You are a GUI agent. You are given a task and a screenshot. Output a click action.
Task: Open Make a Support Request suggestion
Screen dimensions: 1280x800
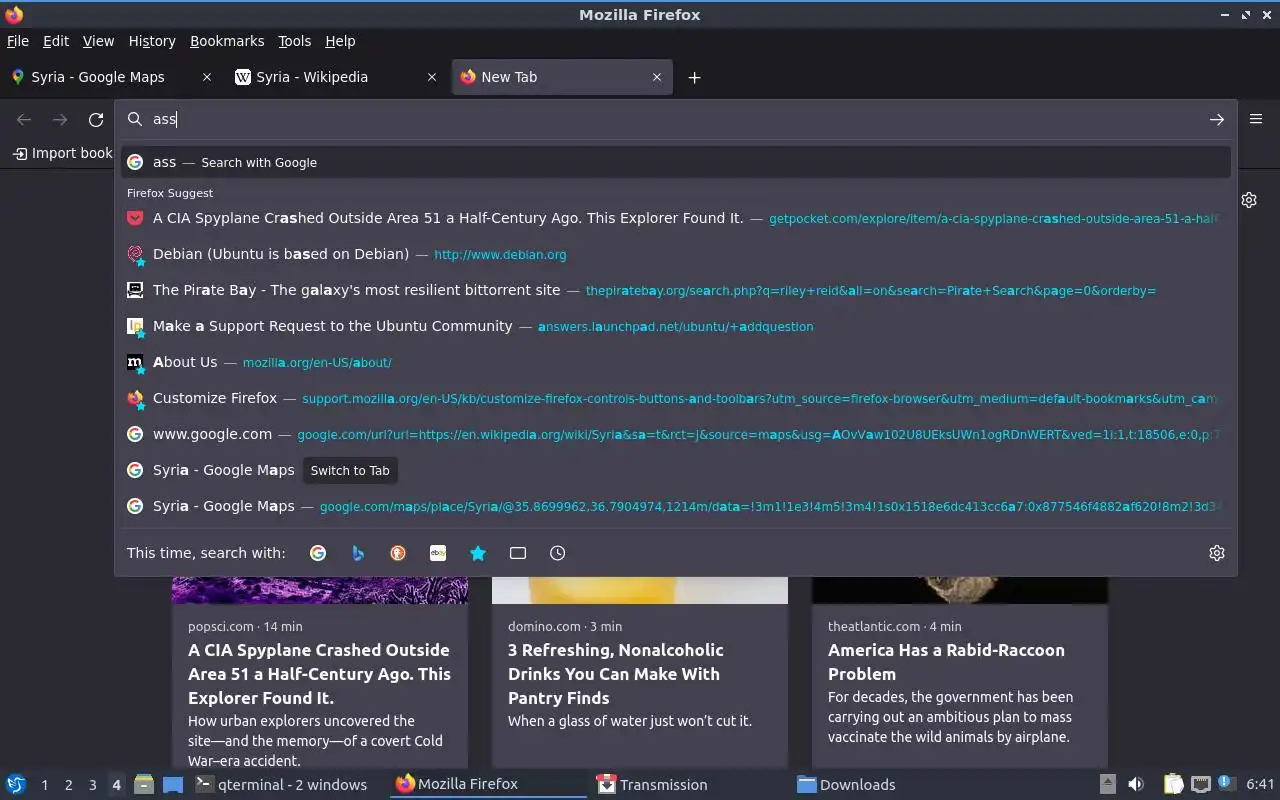676,326
